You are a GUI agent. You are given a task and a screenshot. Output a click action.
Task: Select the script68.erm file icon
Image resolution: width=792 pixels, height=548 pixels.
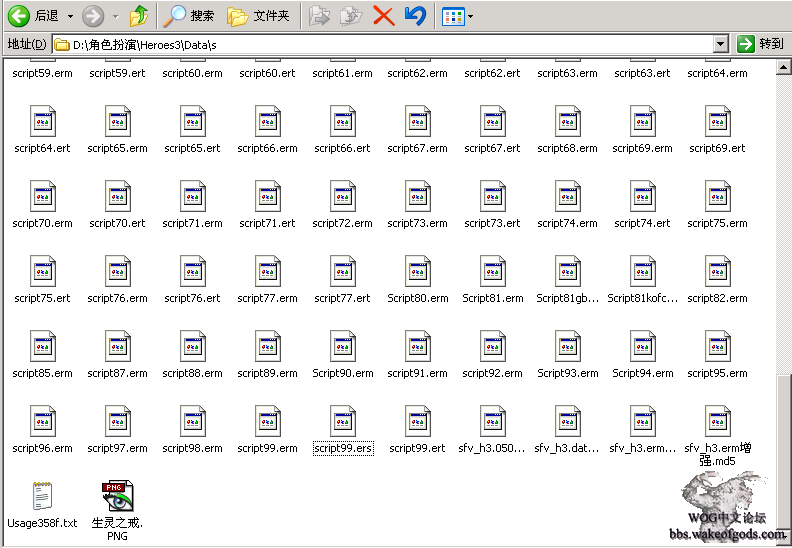coord(567,121)
